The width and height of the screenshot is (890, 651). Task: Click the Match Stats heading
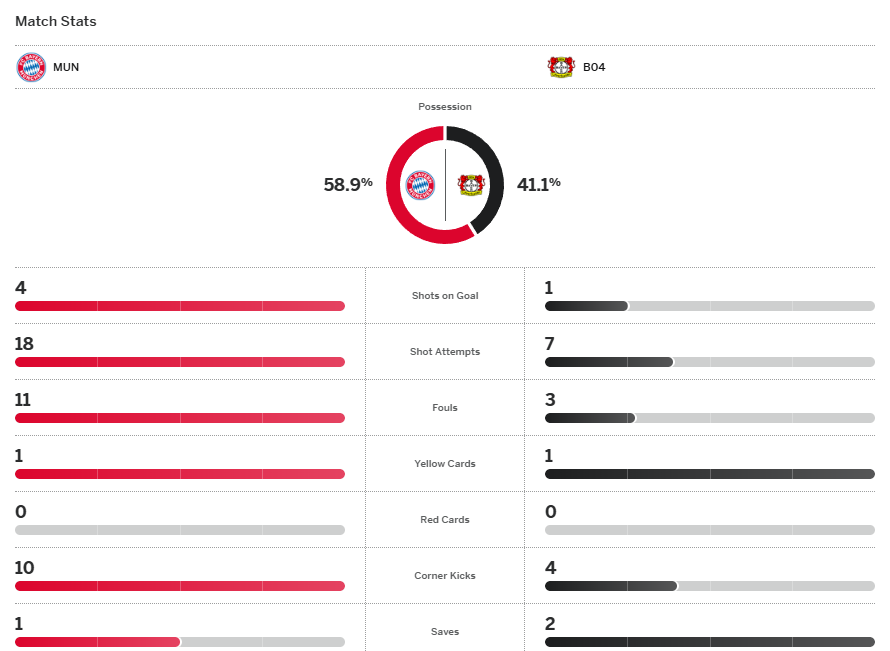click(x=56, y=21)
